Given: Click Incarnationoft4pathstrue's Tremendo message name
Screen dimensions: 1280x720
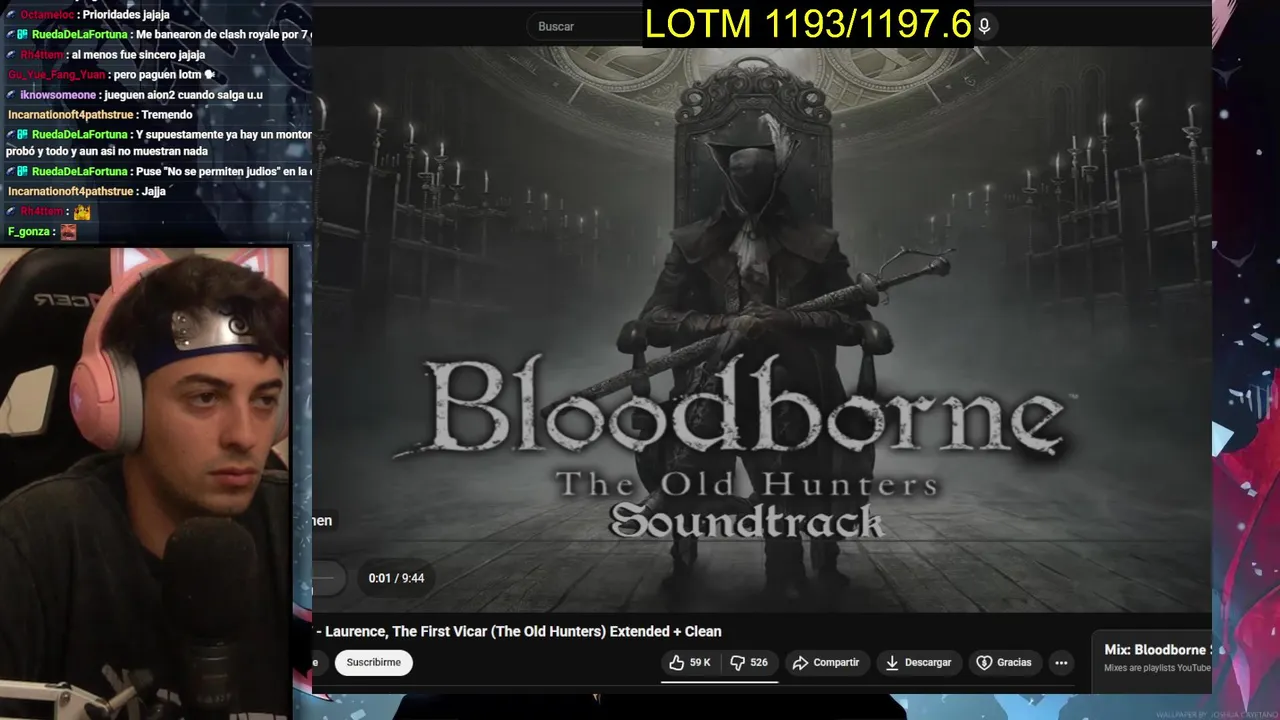Looking at the screenshot, I should (70, 115).
